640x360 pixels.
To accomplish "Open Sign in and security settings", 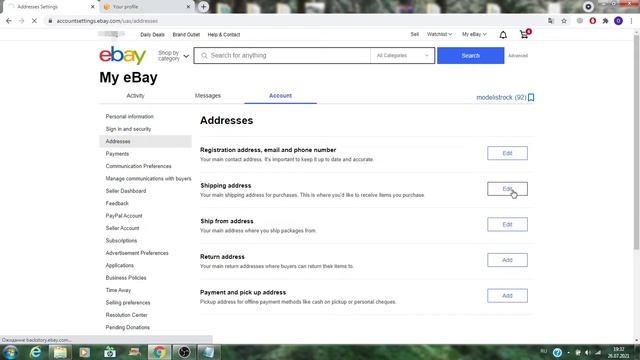I will click(128, 129).
